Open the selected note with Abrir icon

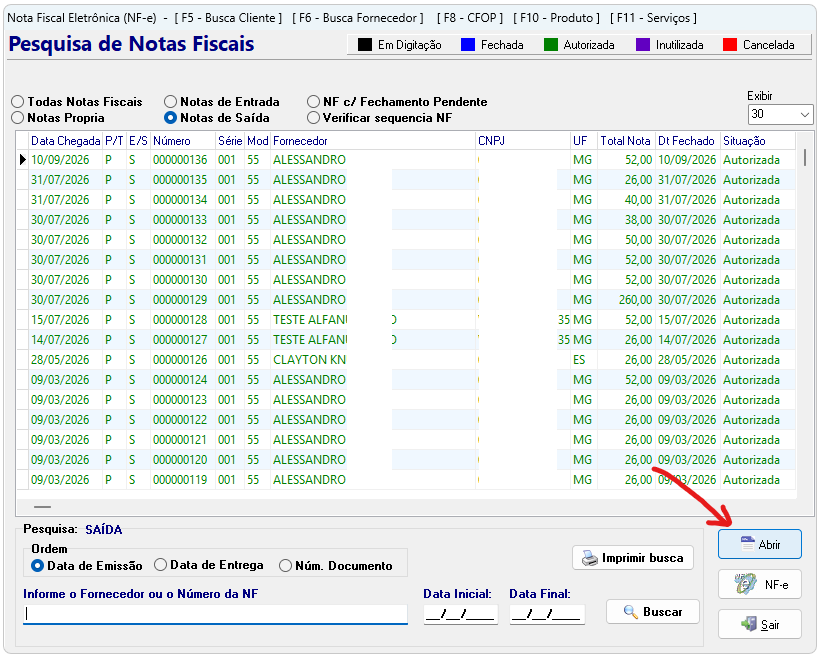748,544
